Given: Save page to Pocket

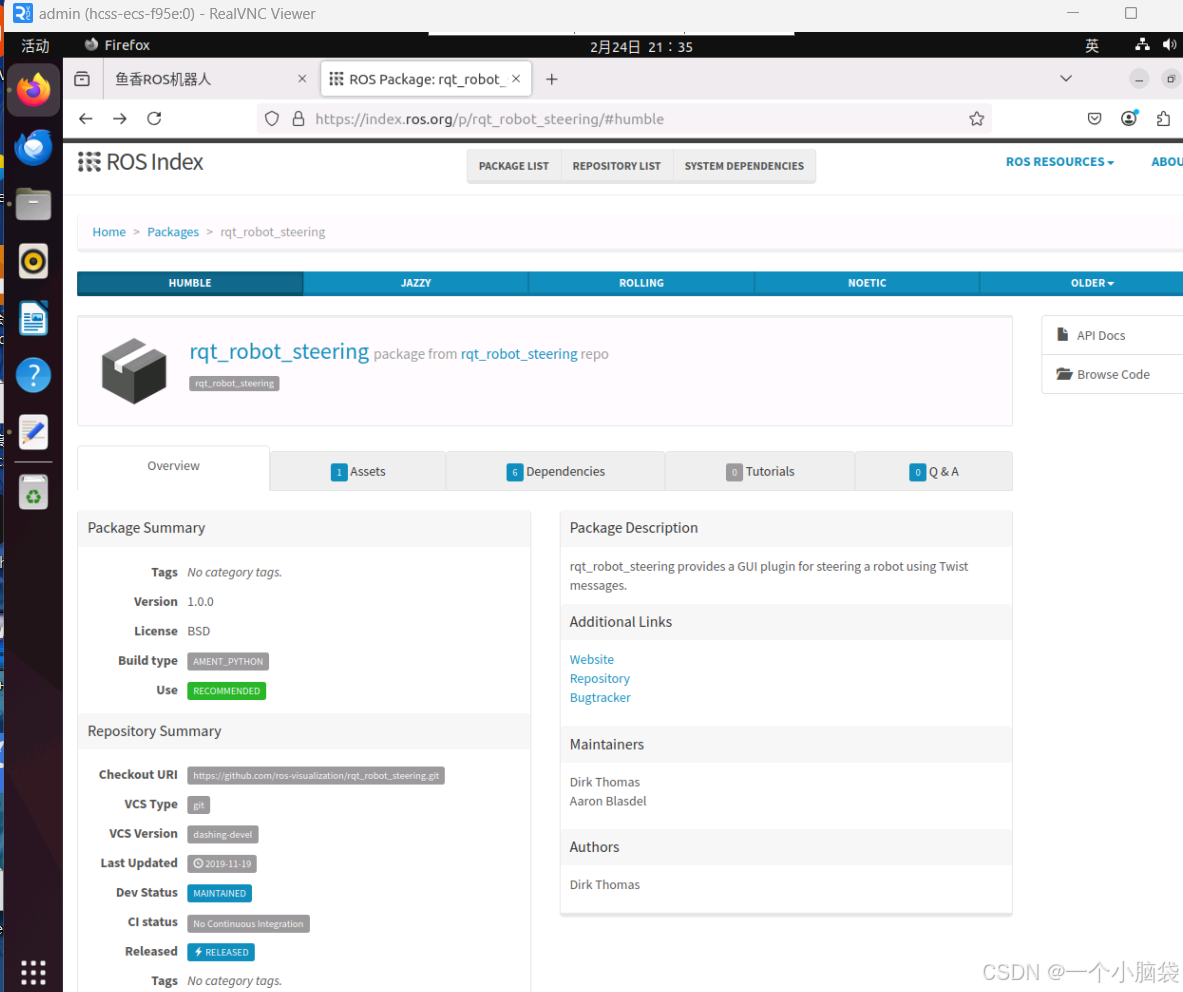Looking at the screenshot, I should click(1094, 118).
